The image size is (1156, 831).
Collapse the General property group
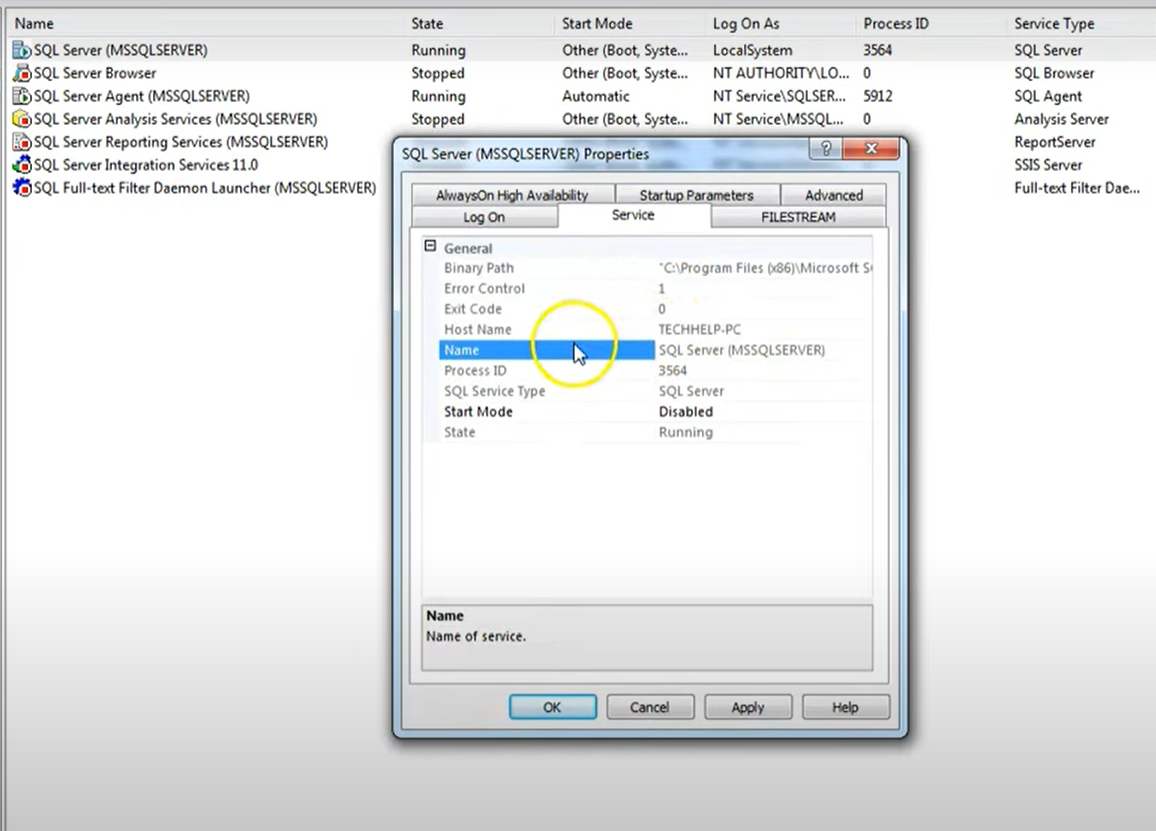[x=431, y=246]
